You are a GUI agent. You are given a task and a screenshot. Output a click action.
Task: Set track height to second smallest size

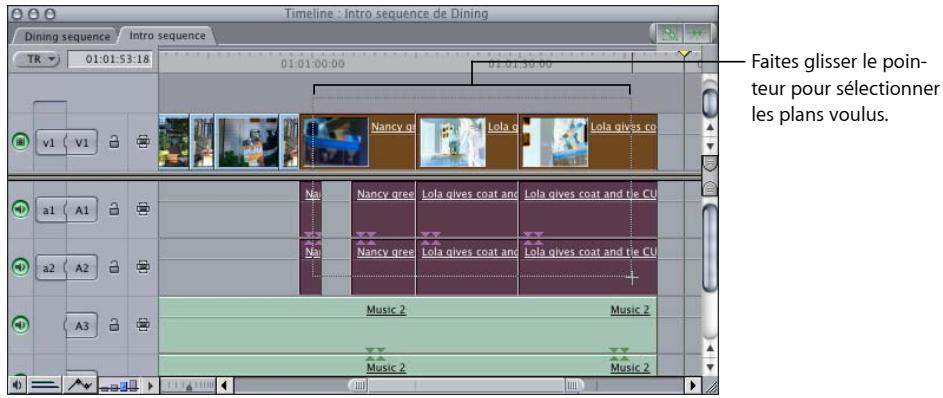[114, 388]
